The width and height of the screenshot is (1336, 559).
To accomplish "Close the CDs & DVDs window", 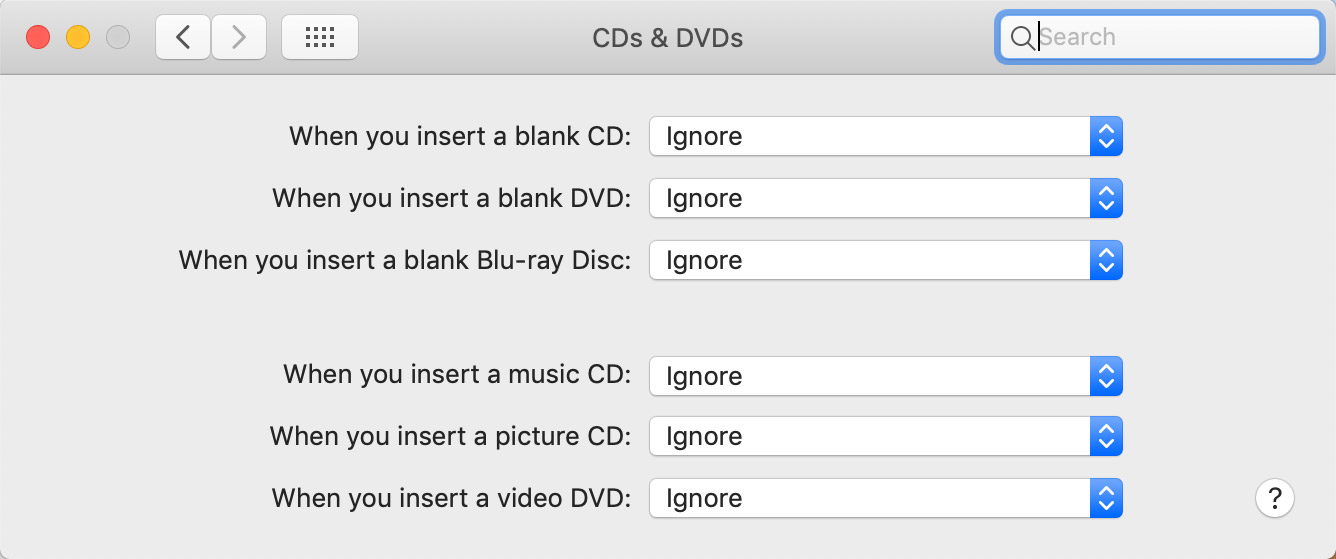I will point(38,38).
